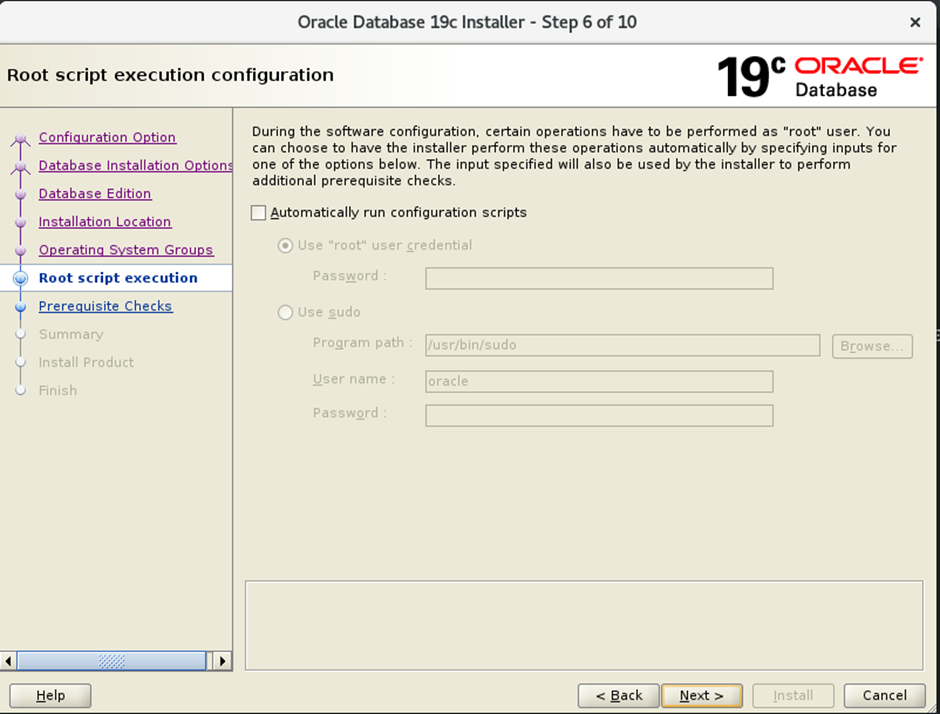This screenshot has width=940, height=714.
Task: Close the Oracle installer window
Action: (915, 23)
